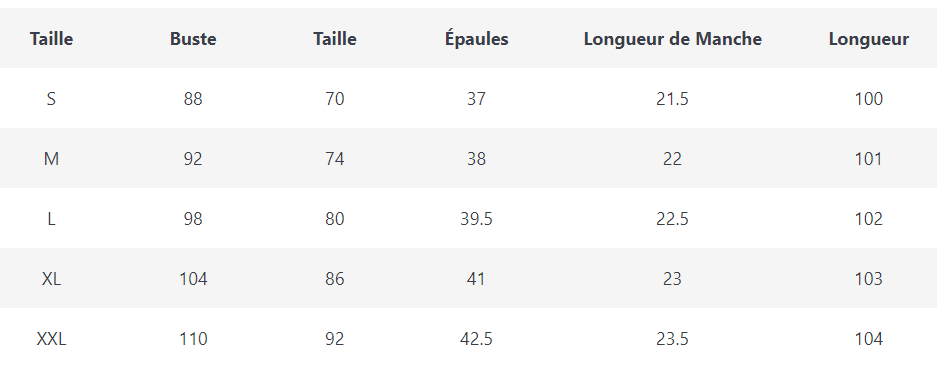Click shoulder value 42.5 in XXL row

tap(476, 340)
